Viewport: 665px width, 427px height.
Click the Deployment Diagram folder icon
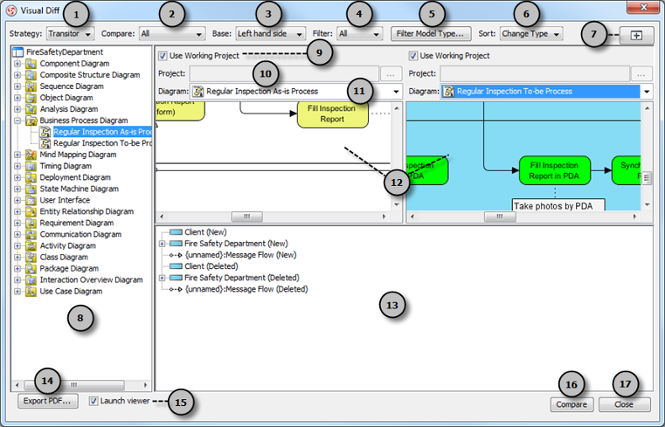[31, 178]
